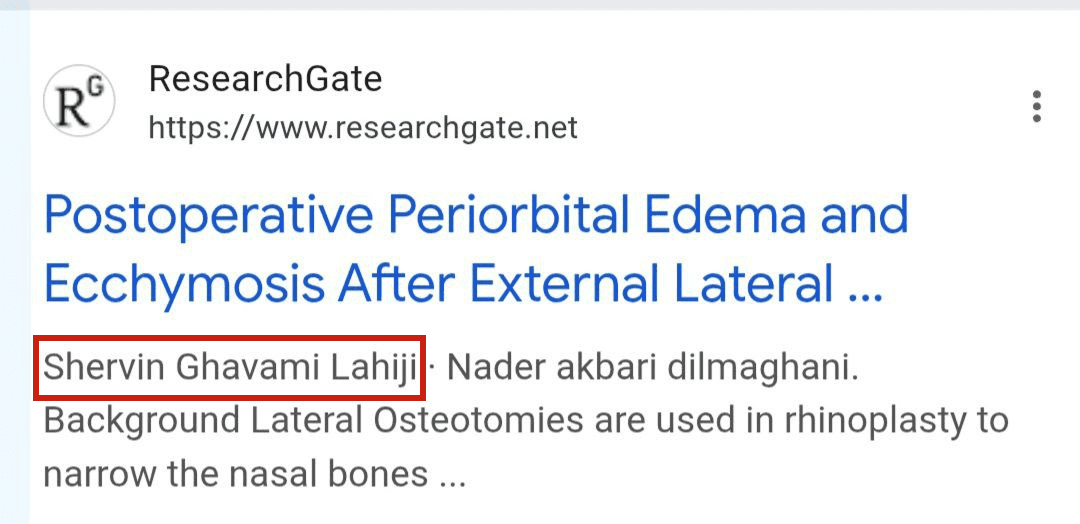Click the word Ecchymosis in the title

[x=184, y=285]
